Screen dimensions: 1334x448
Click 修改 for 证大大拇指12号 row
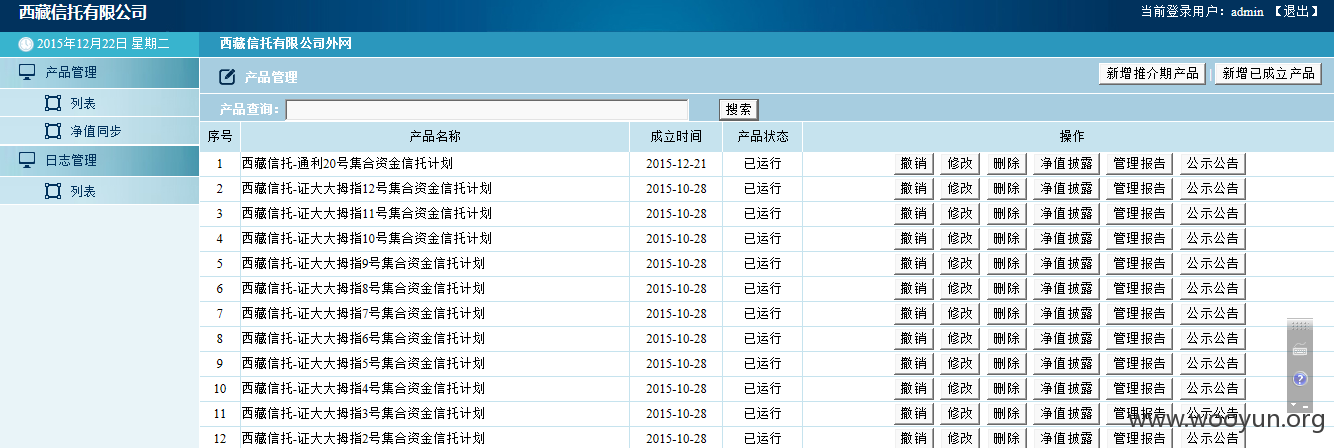click(x=960, y=188)
